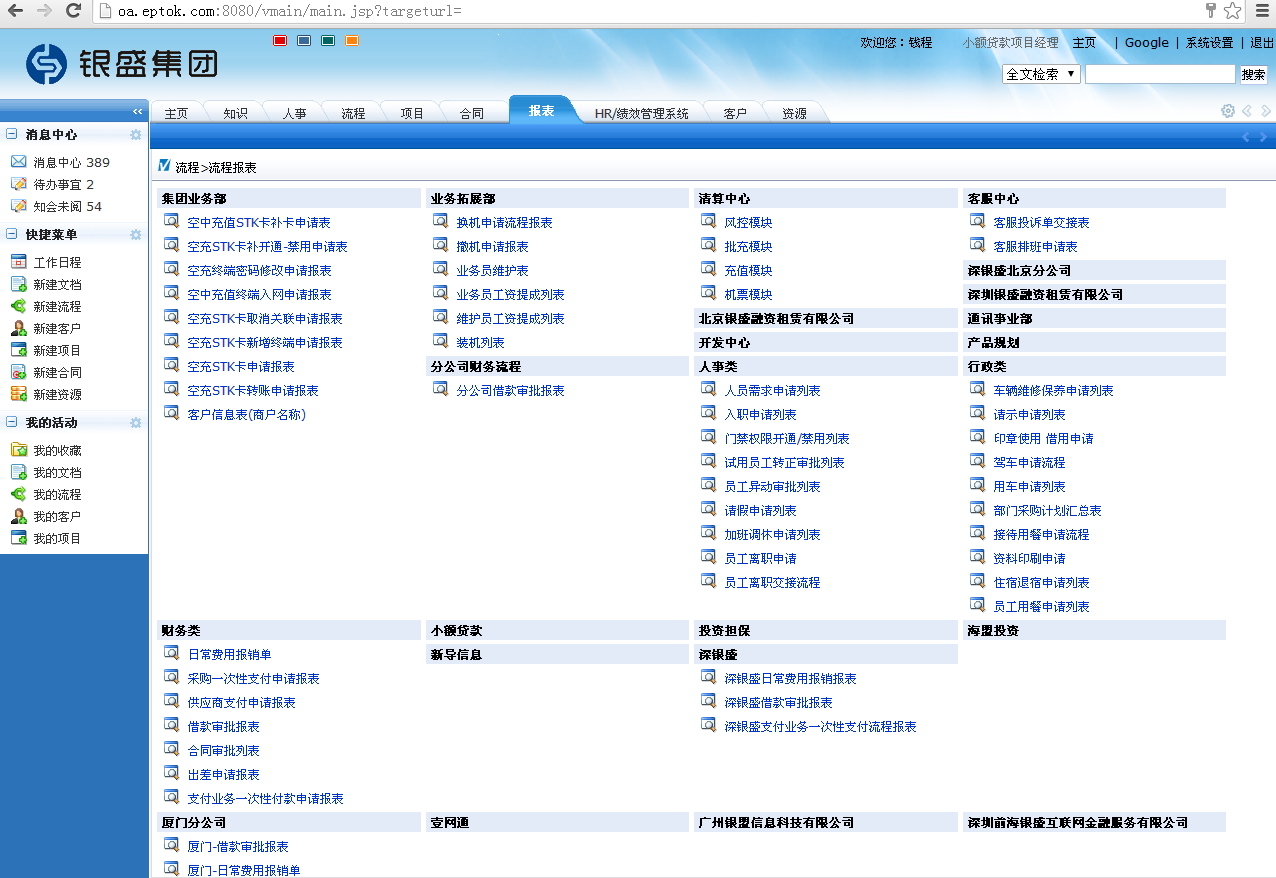Click the gear icon beside 我的活动

click(136, 422)
